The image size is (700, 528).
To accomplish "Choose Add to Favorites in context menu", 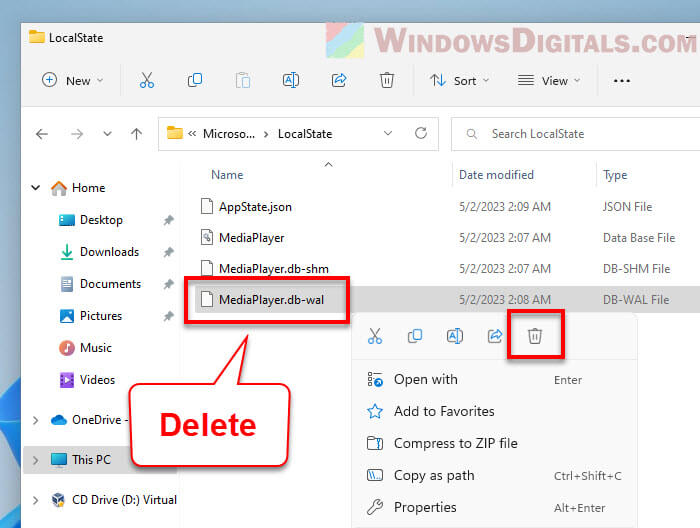I will 494,411.
